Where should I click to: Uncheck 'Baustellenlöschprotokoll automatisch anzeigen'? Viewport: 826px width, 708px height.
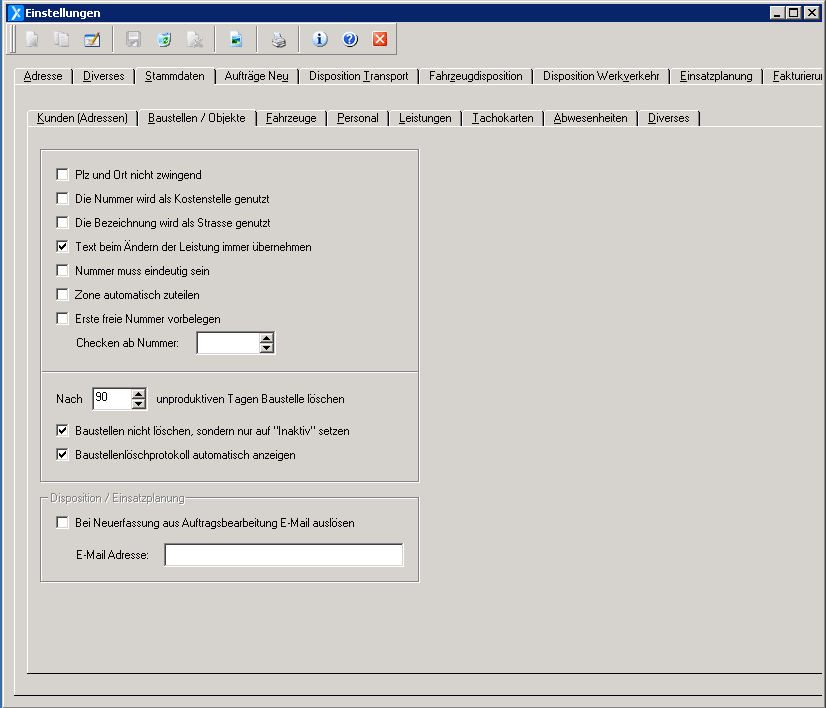pyautogui.click(x=63, y=455)
